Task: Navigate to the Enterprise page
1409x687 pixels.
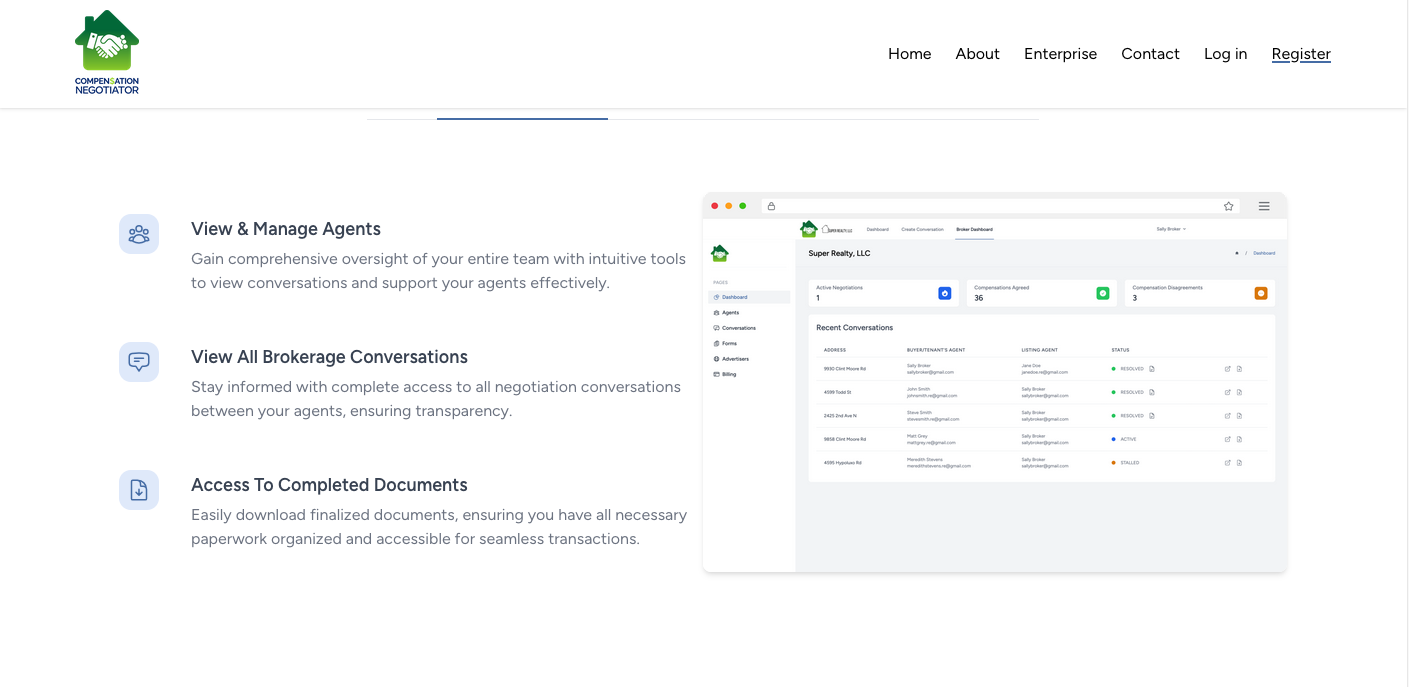Action: [x=1060, y=54]
